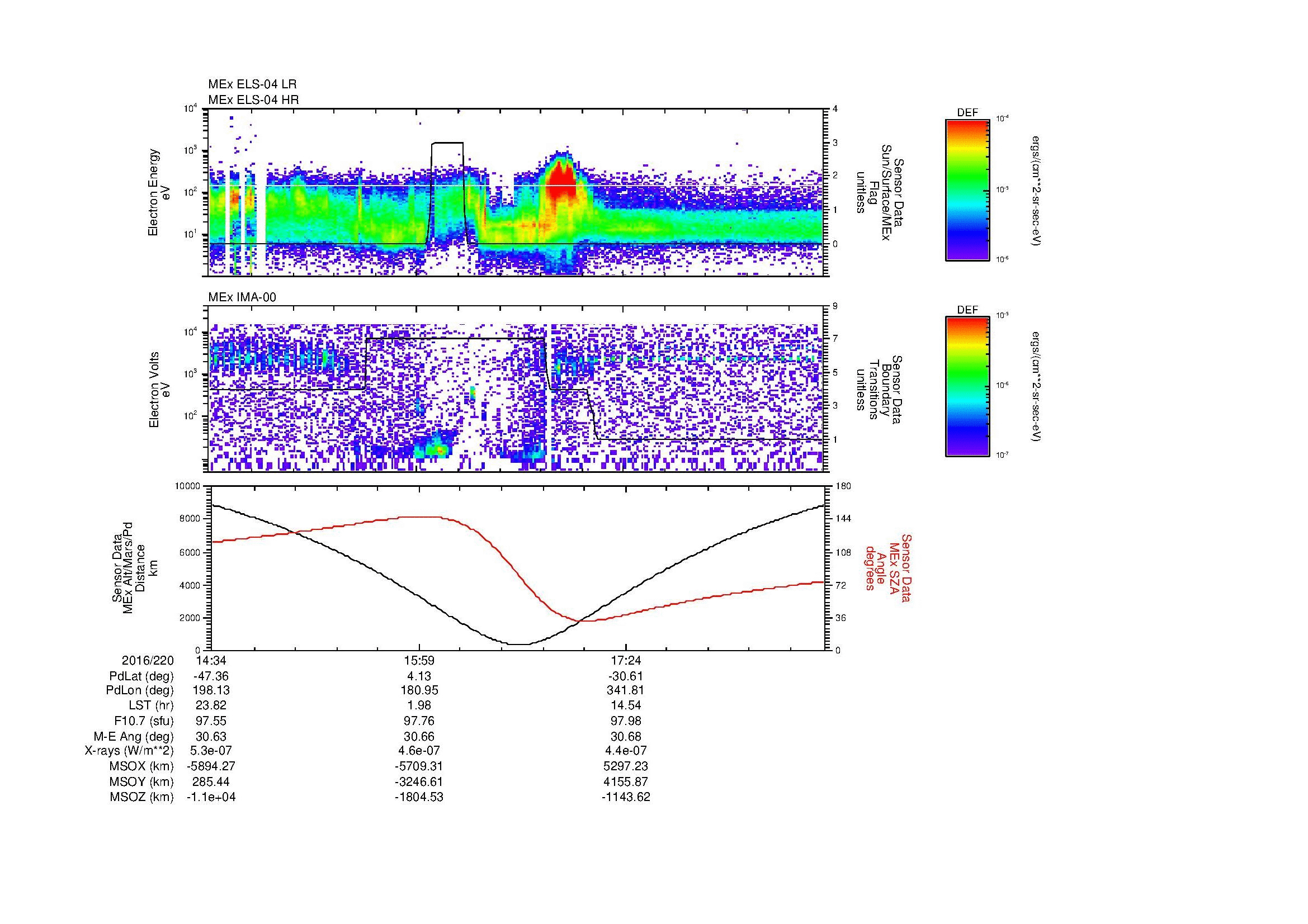The height and width of the screenshot is (924, 1308).
Task: Click the '15:59' time tick label
Action: [419, 660]
